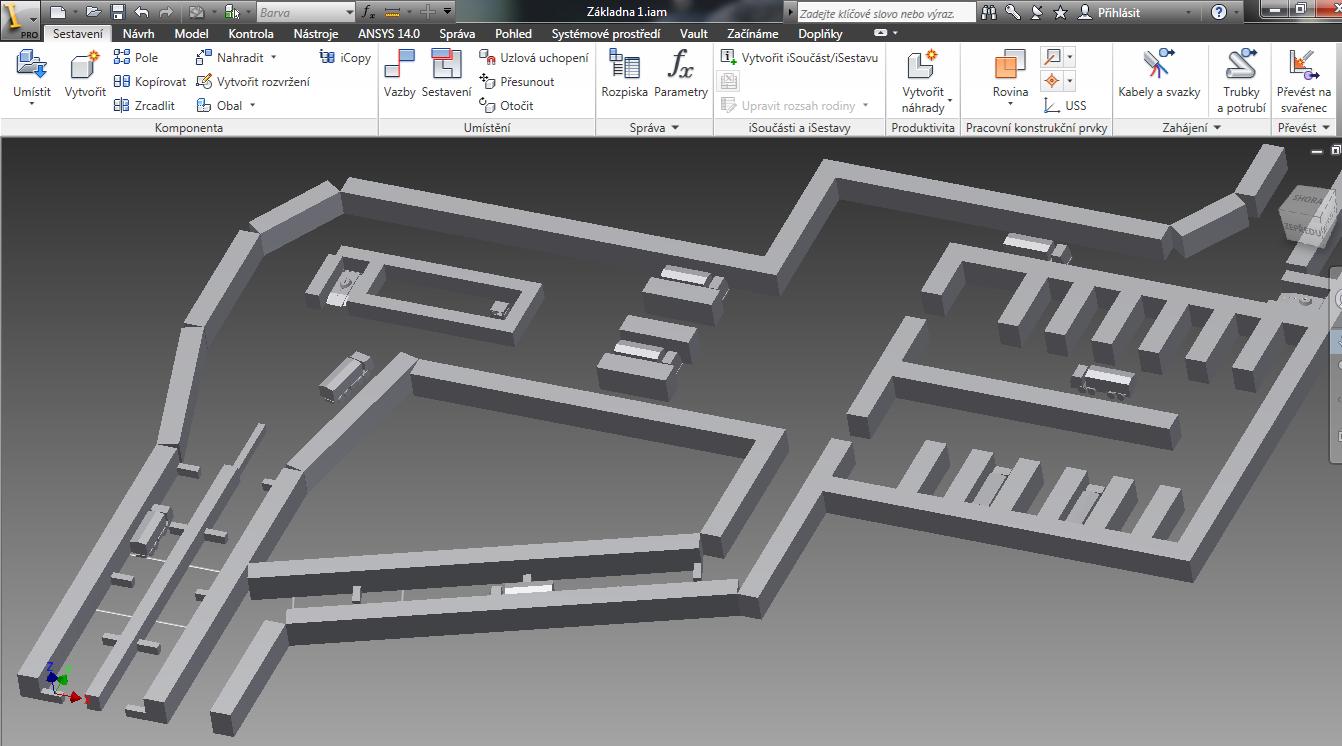This screenshot has height=746, width=1342.
Task: Click the New file icon
Action: pos(58,12)
